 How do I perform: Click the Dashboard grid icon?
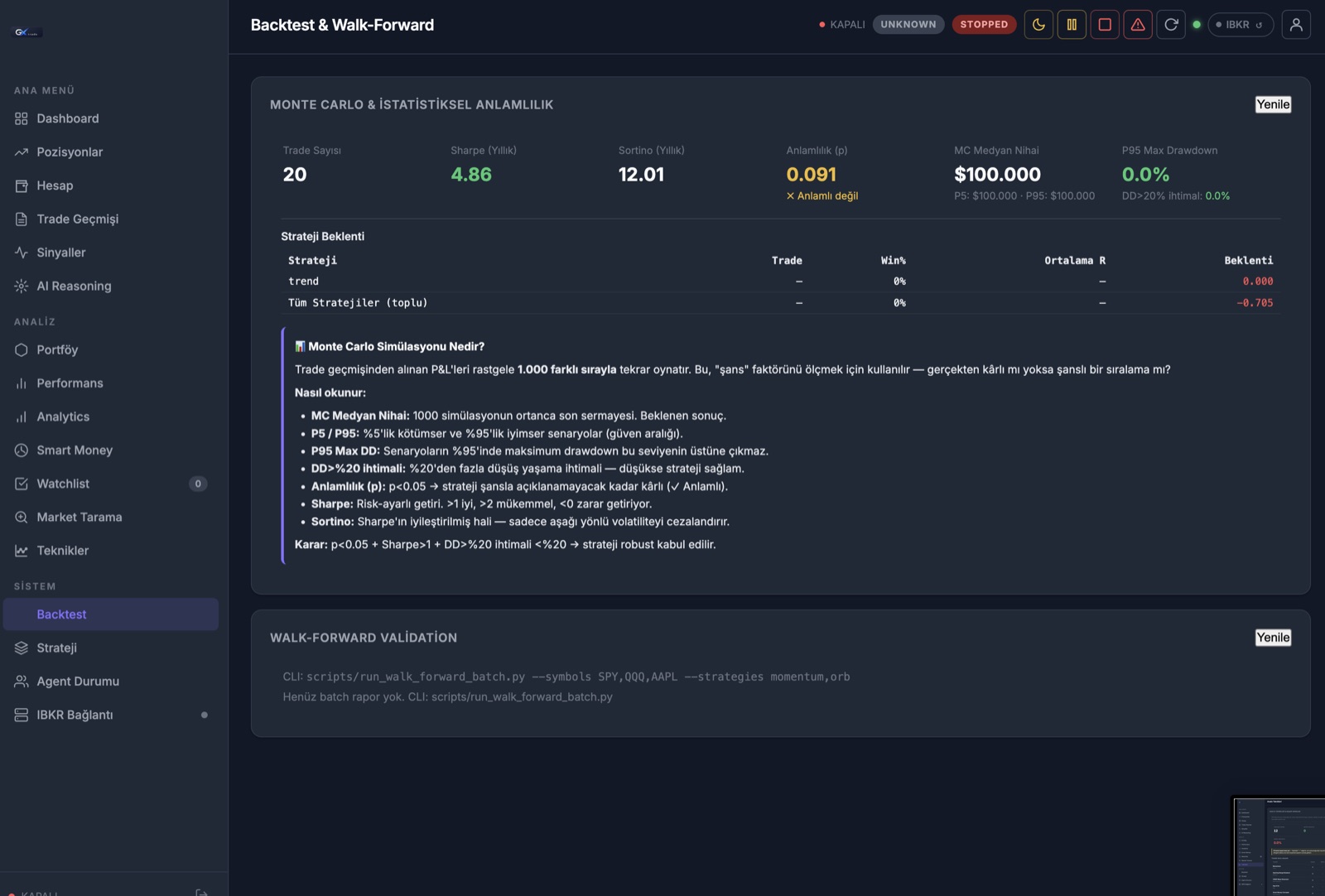point(22,118)
